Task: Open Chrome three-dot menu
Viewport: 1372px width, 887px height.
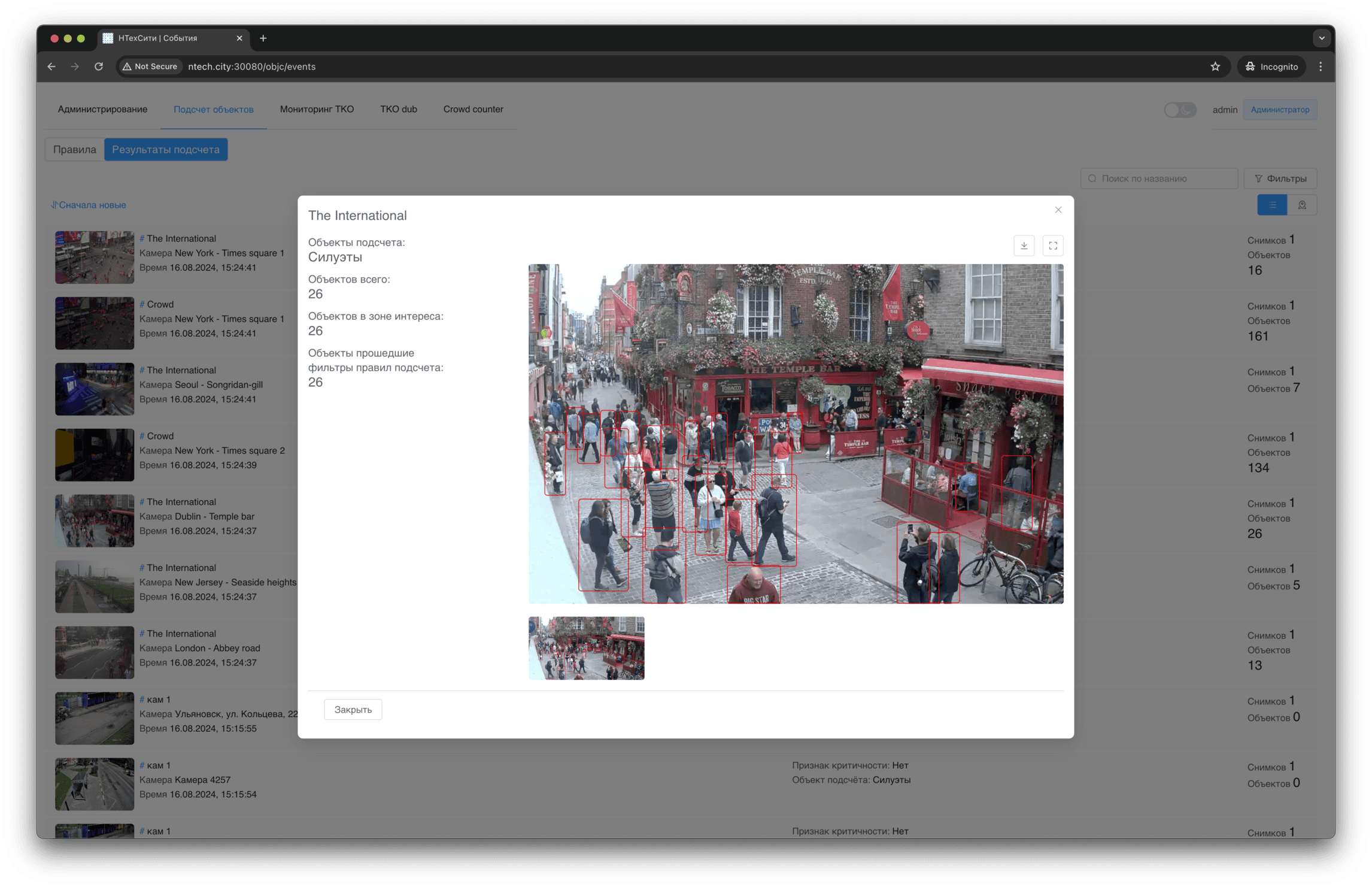Action: coord(1321,66)
